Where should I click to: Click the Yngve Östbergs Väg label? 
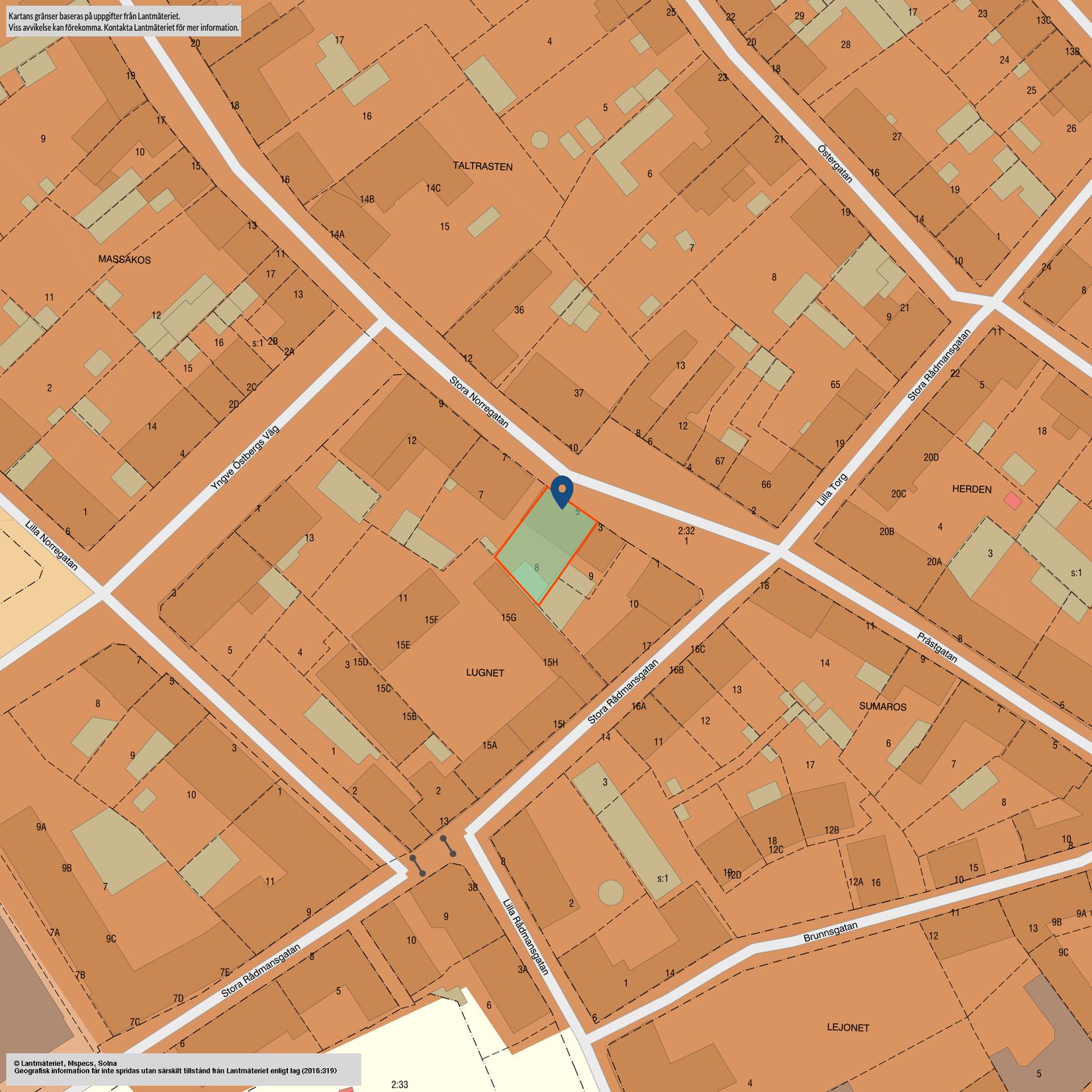245,458
